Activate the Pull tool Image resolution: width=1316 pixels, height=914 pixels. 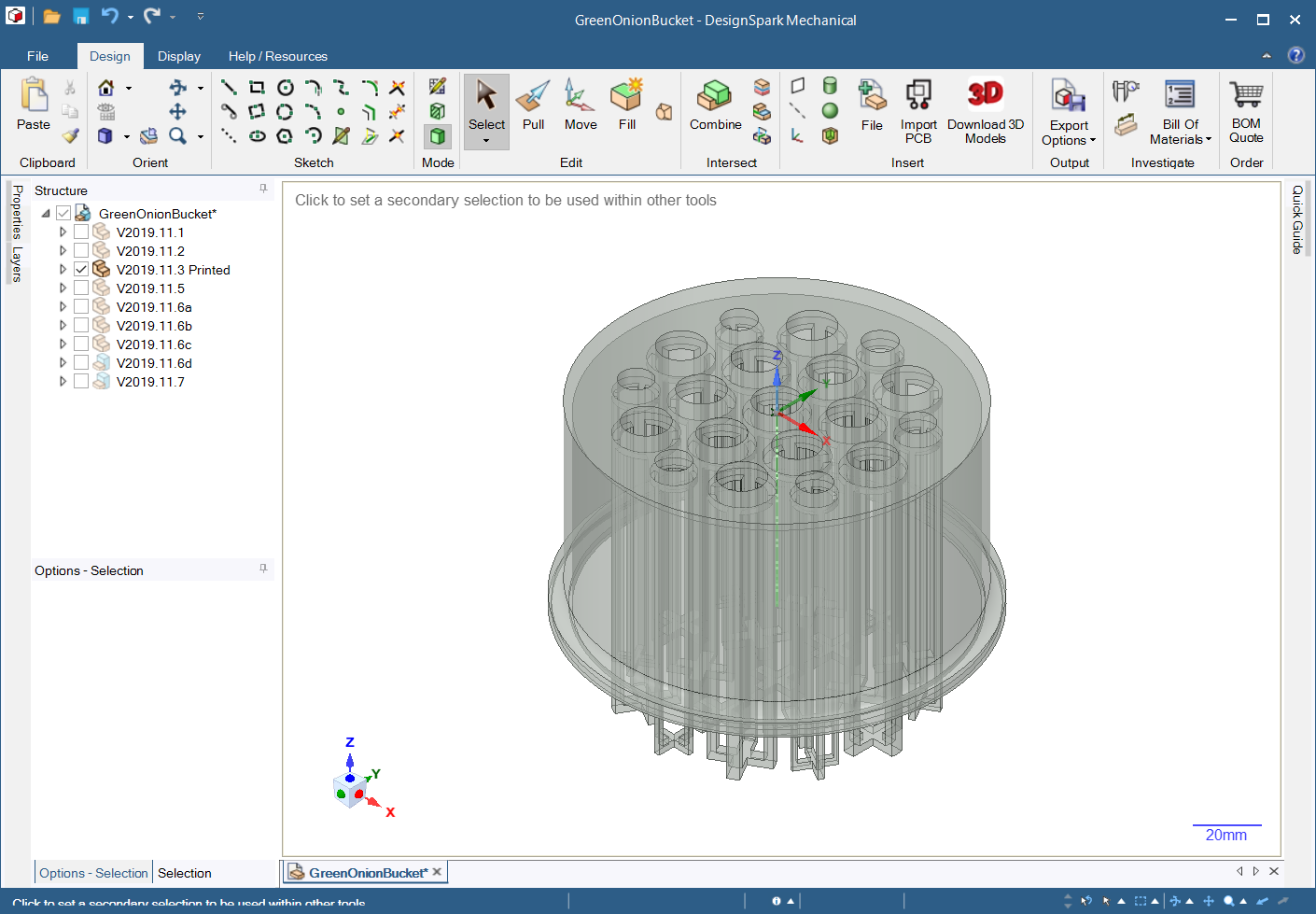(533, 105)
